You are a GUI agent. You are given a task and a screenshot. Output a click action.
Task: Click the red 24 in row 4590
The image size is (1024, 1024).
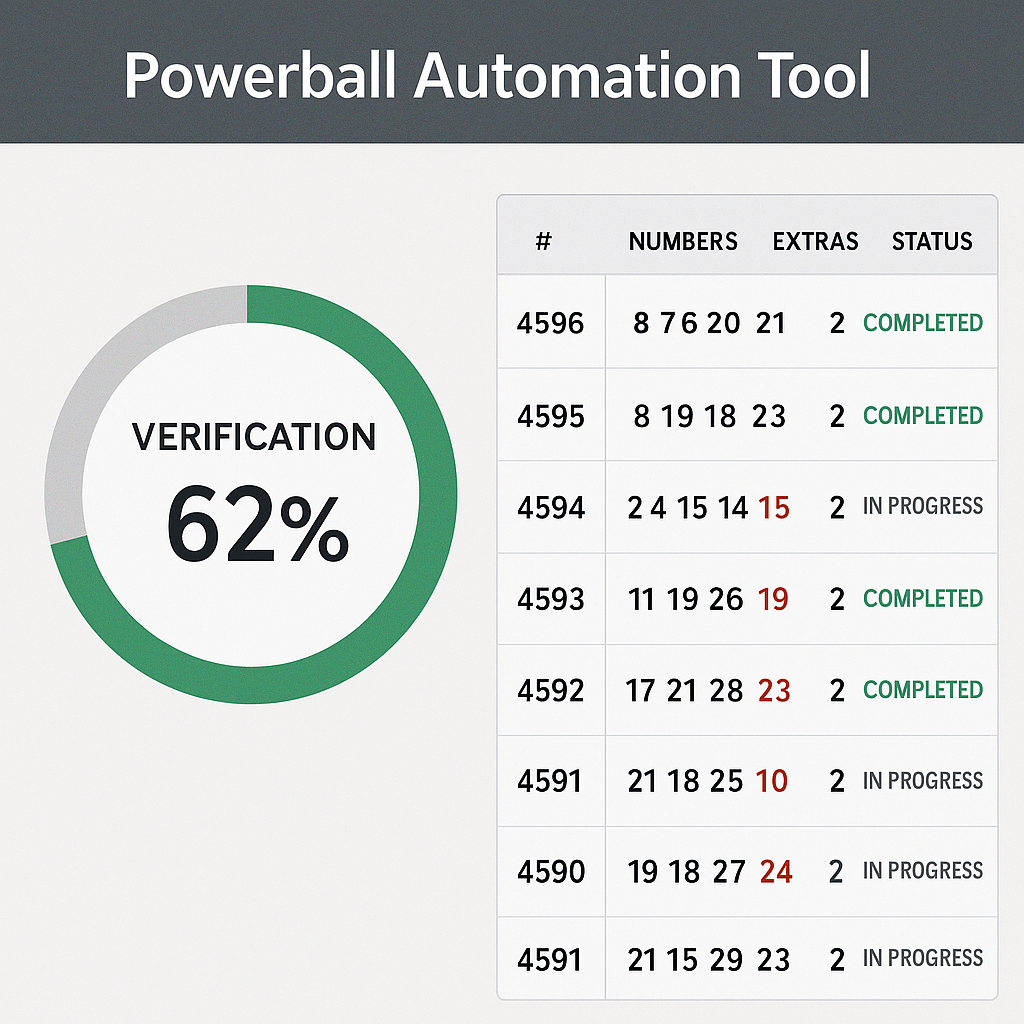pyautogui.click(x=776, y=872)
